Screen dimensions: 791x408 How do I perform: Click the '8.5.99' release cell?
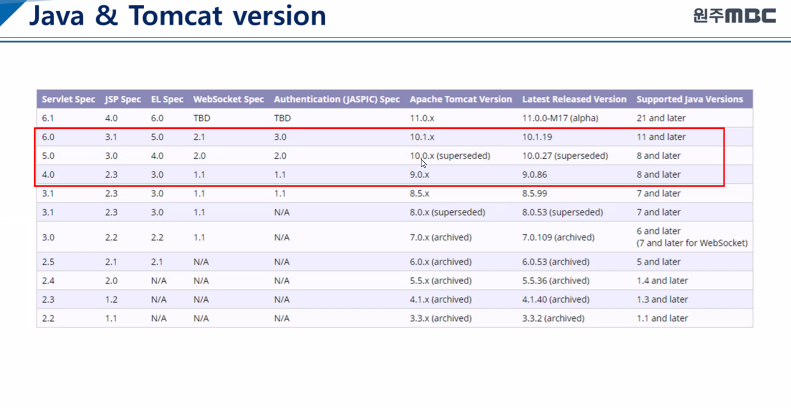(534, 193)
